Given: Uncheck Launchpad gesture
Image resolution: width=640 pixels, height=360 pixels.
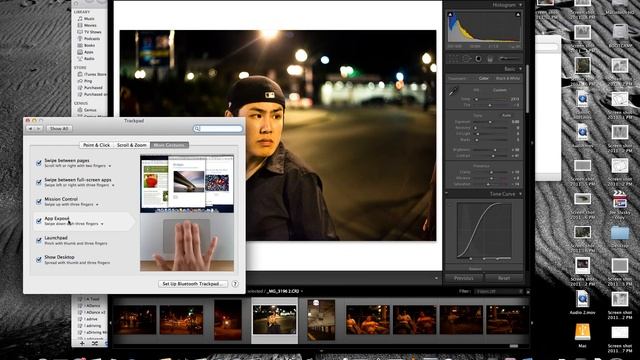Looking at the screenshot, I should [x=39, y=240].
